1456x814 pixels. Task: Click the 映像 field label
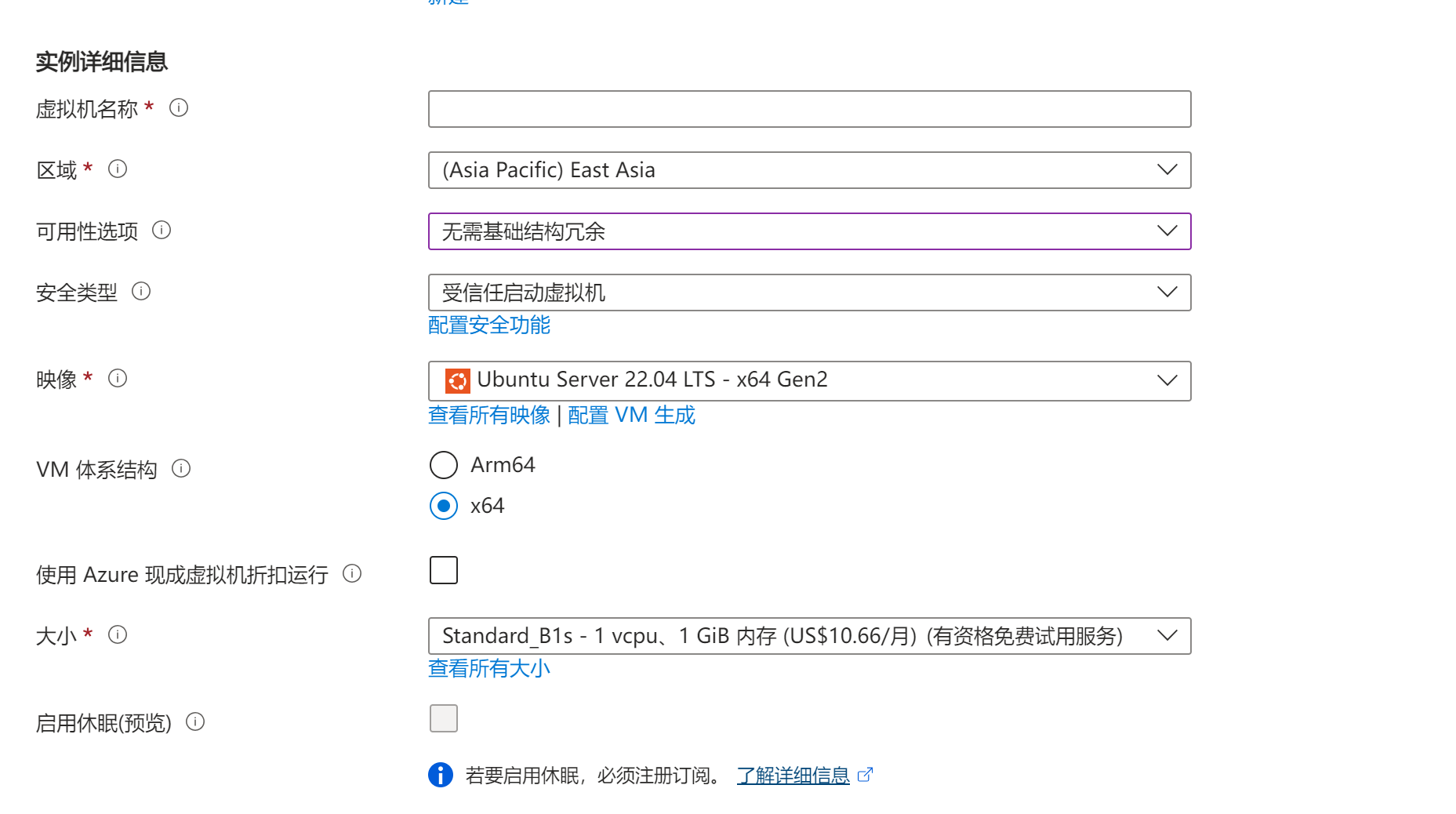pos(56,380)
